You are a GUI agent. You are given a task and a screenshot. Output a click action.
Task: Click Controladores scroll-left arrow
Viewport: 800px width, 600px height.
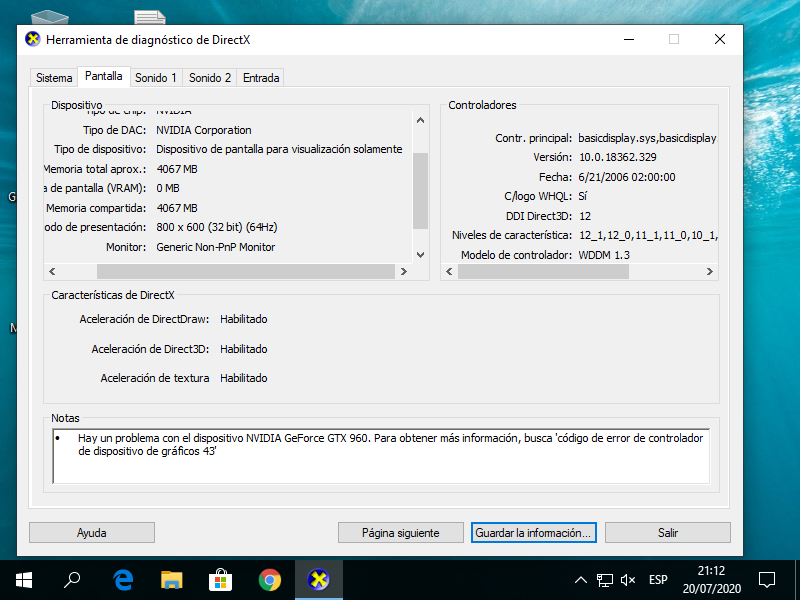point(449,271)
